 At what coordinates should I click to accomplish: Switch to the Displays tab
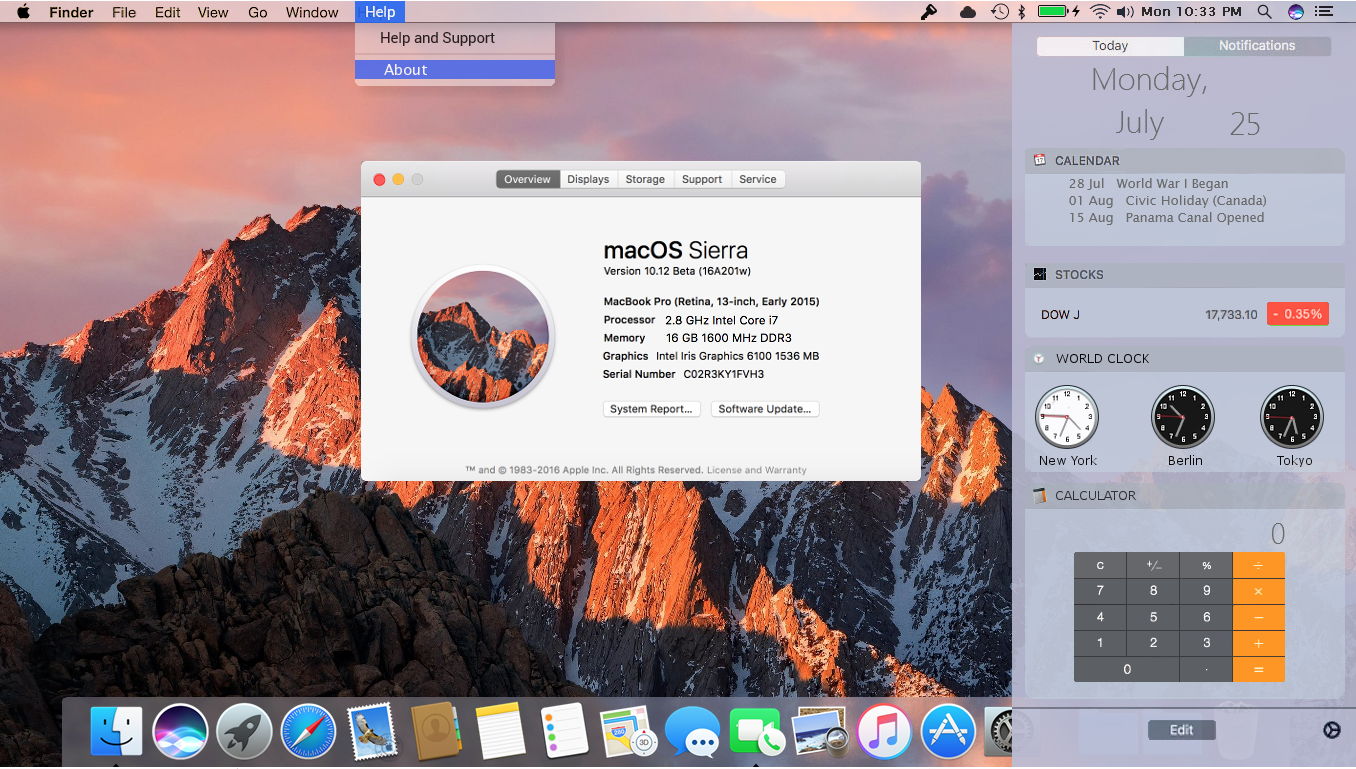pyautogui.click(x=588, y=179)
